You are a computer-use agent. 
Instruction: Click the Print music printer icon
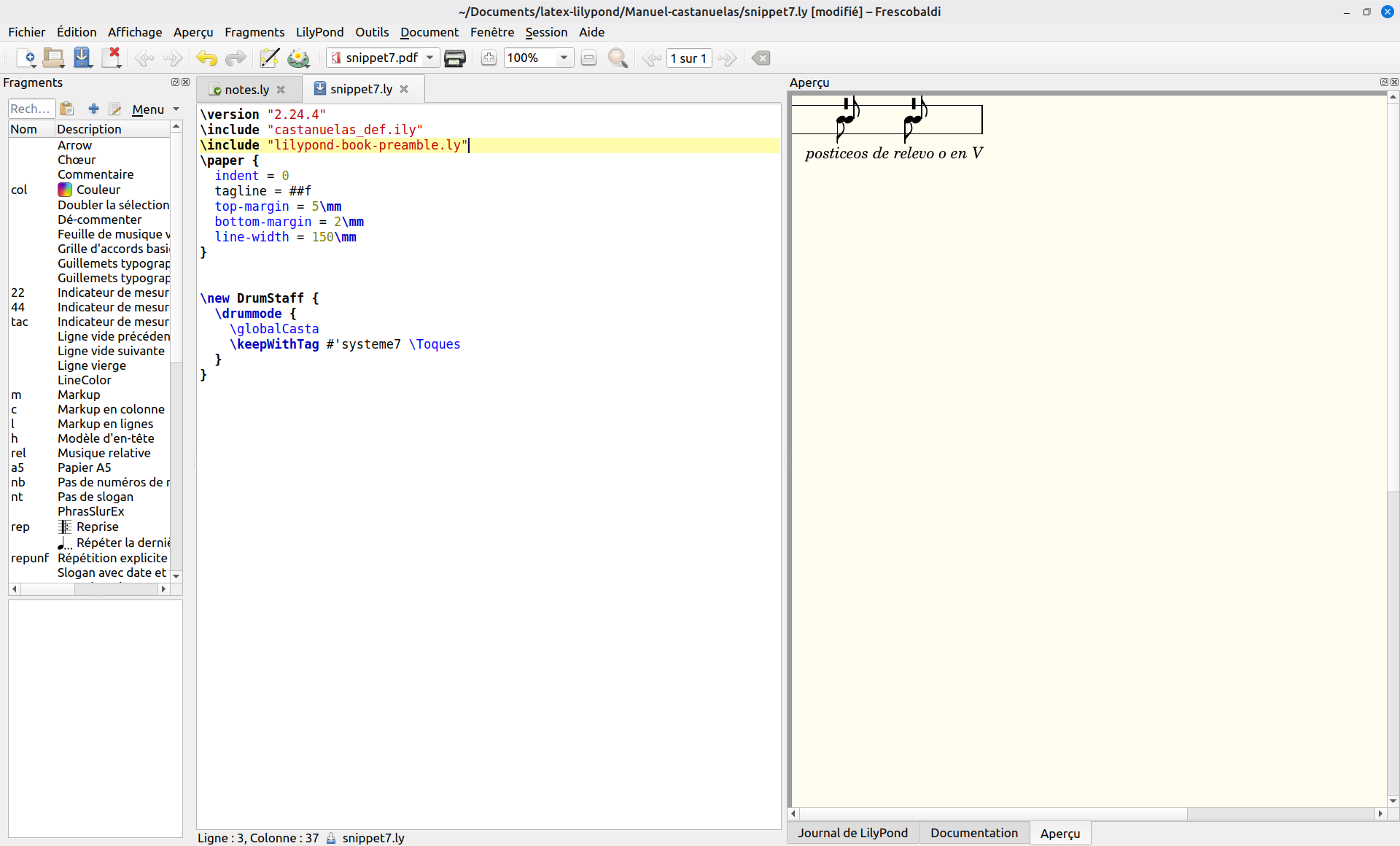pos(455,58)
